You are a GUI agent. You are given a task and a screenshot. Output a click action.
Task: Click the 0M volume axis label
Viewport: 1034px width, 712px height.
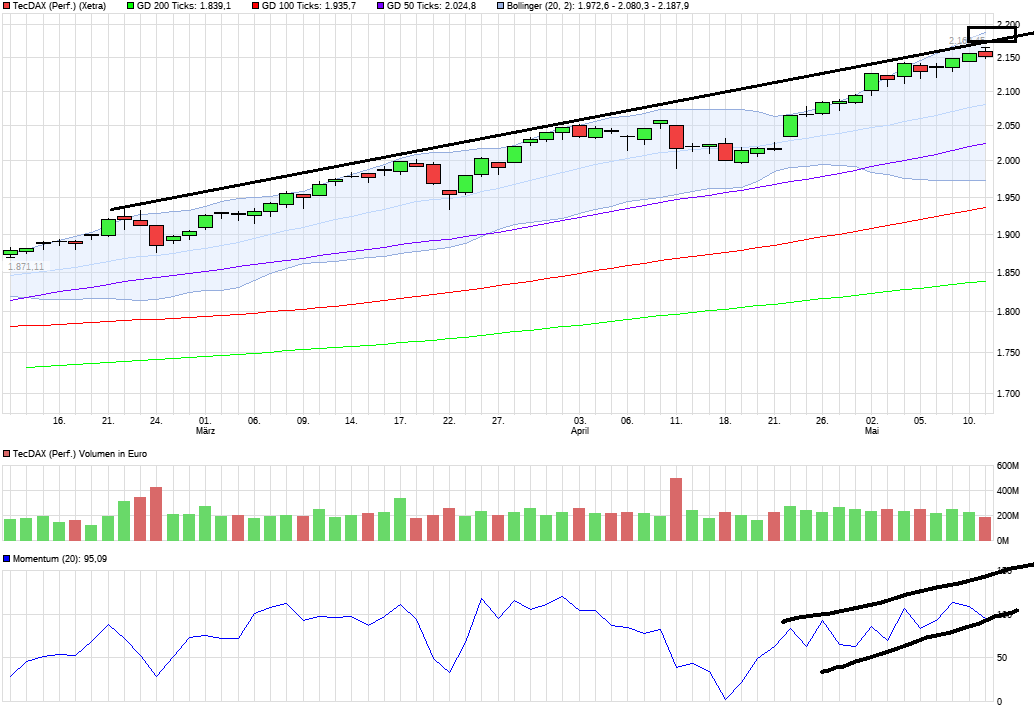[x=1003, y=541]
